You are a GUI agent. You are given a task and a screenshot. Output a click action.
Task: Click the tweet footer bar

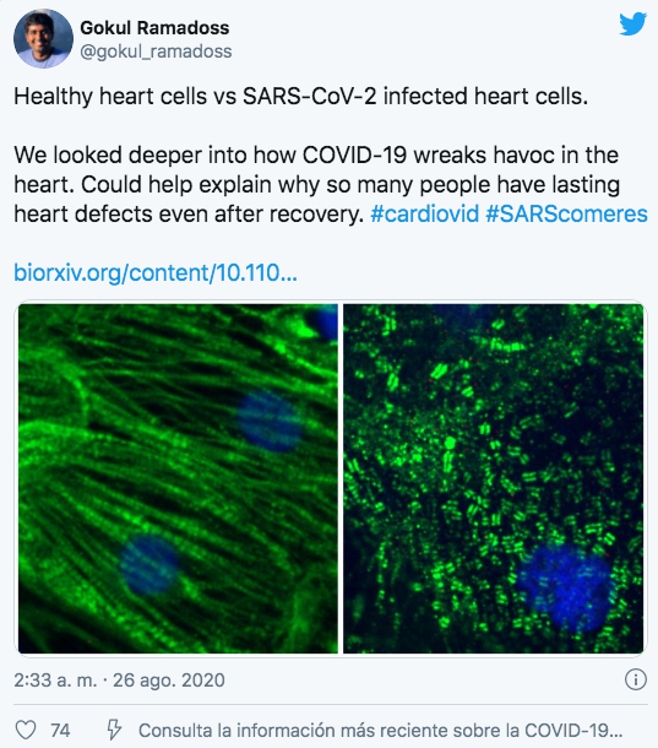click(x=330, y=730)
